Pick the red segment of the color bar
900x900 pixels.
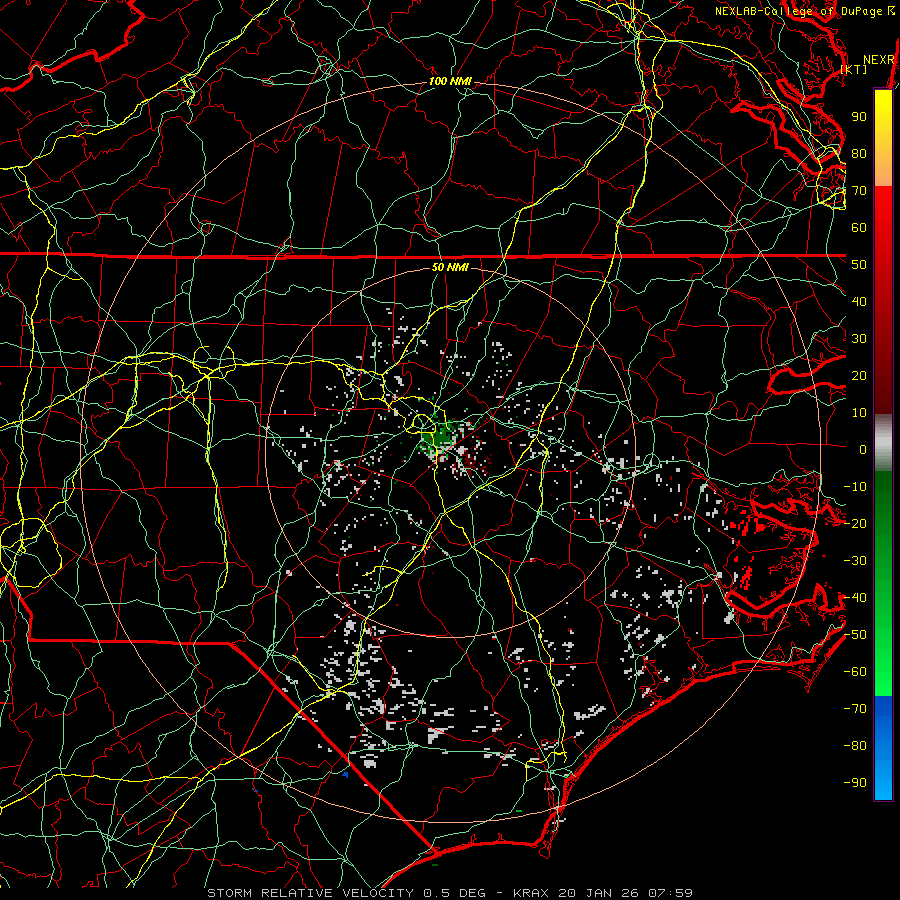pyautogui.click(x=883, y=300)
